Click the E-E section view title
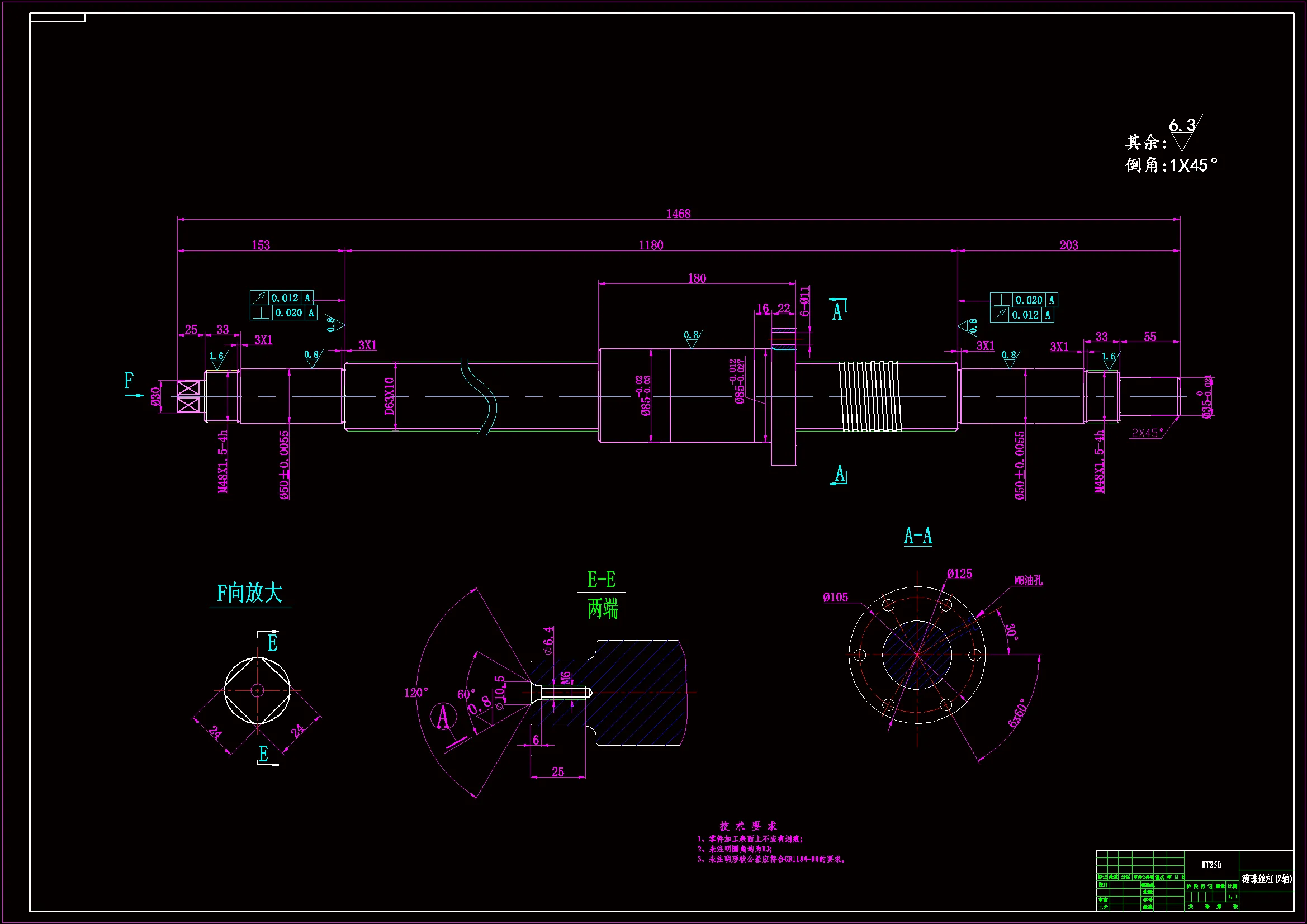The width and height of the screenshot is (1307, 924). (601, 580)
